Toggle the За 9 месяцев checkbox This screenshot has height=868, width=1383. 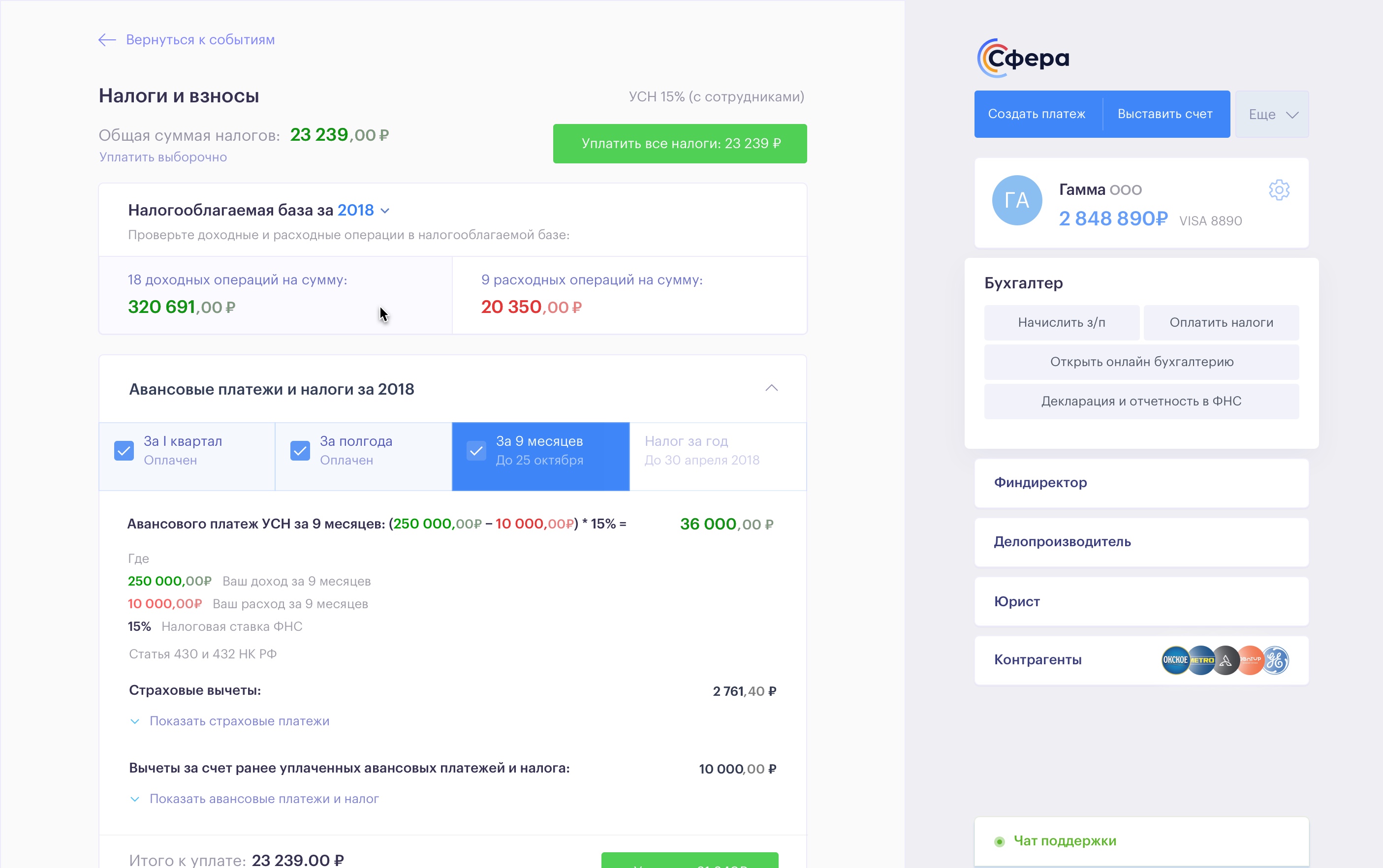pos(476,451)
